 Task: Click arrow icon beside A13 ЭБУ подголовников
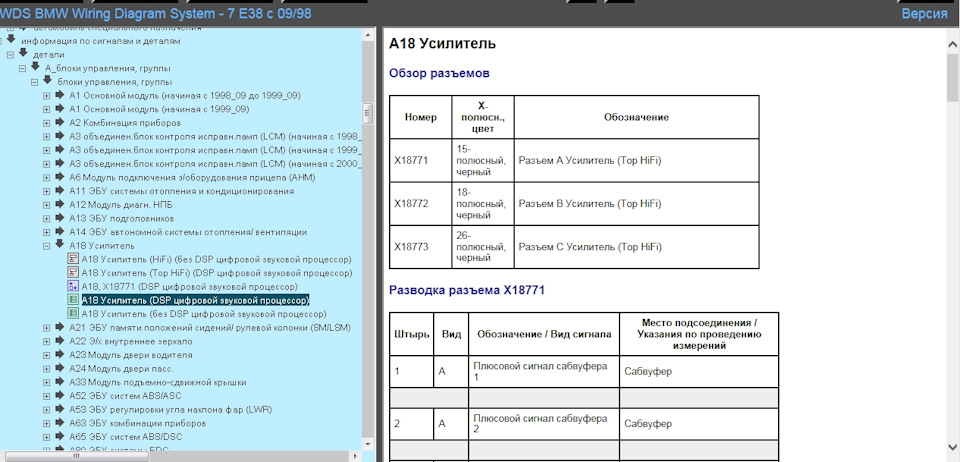tap(59, 218)
